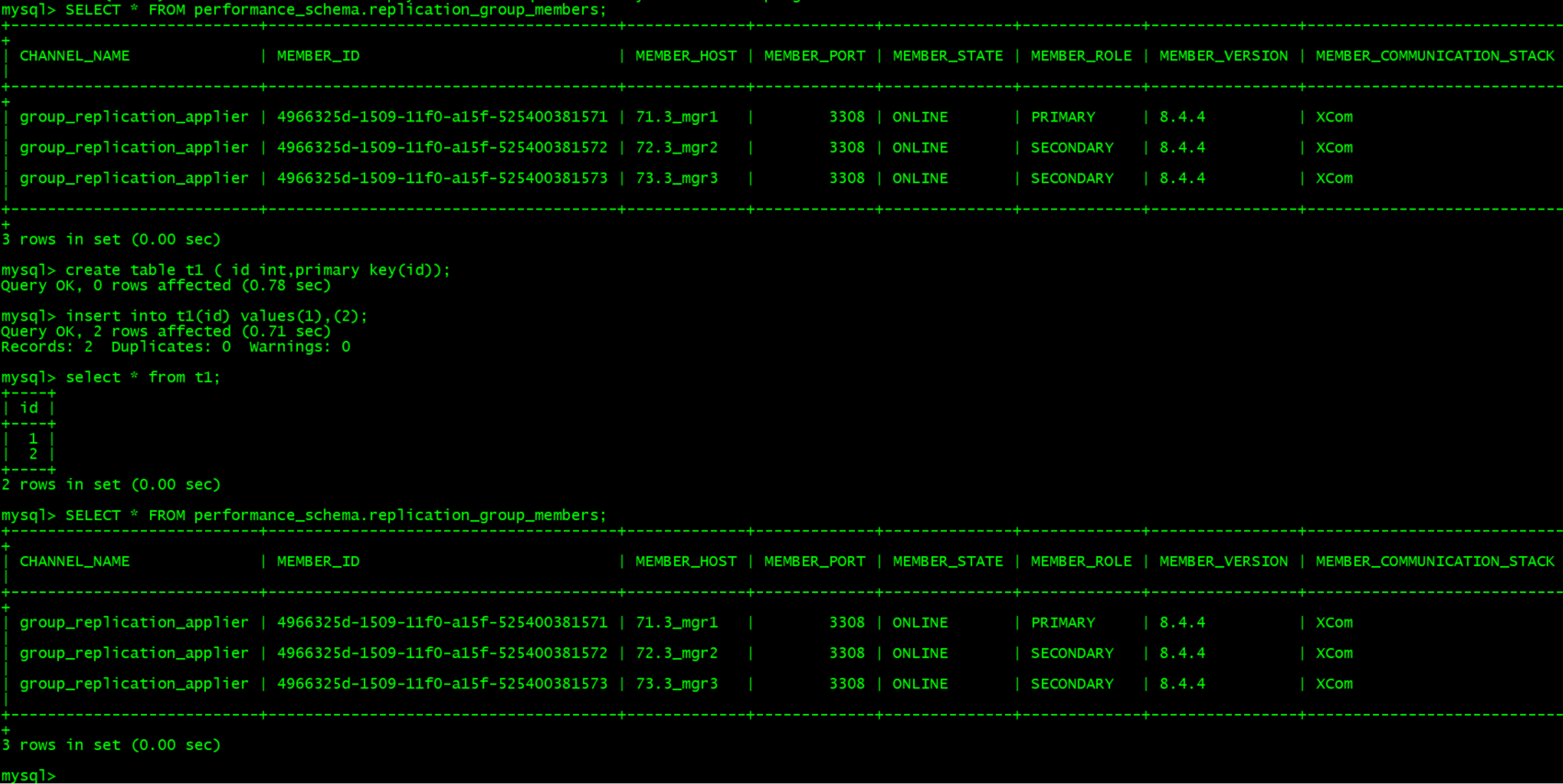Image resolution: width=1563 pixels, height=784 pixels.
Task: Click the 'select * from t1;' command
Action: tap(111, 378)
